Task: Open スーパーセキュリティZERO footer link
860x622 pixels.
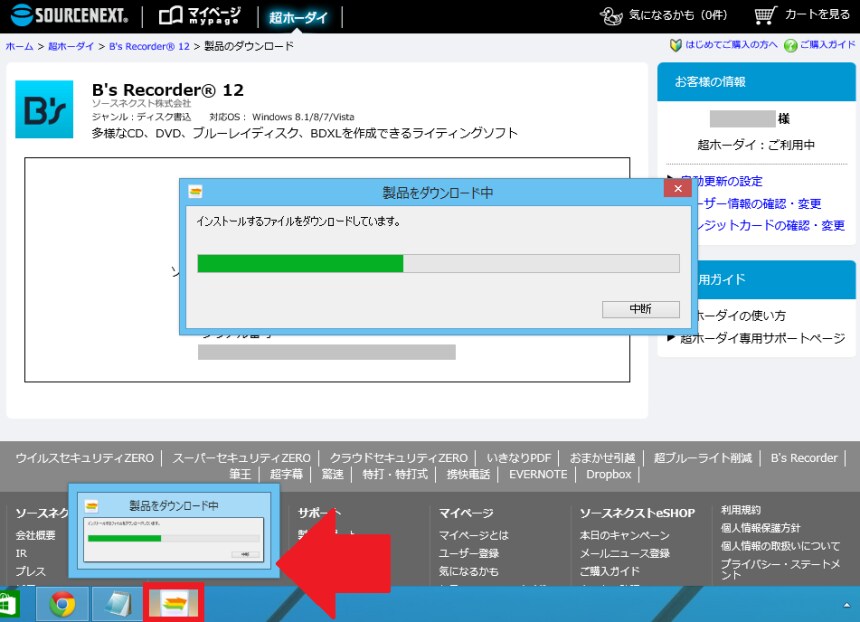Action: pos(241,458)
